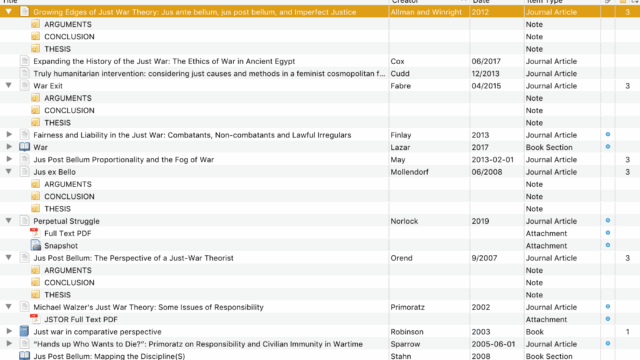Click creator cell Fabre
This screenshot has width=640, height=360.
401,86
